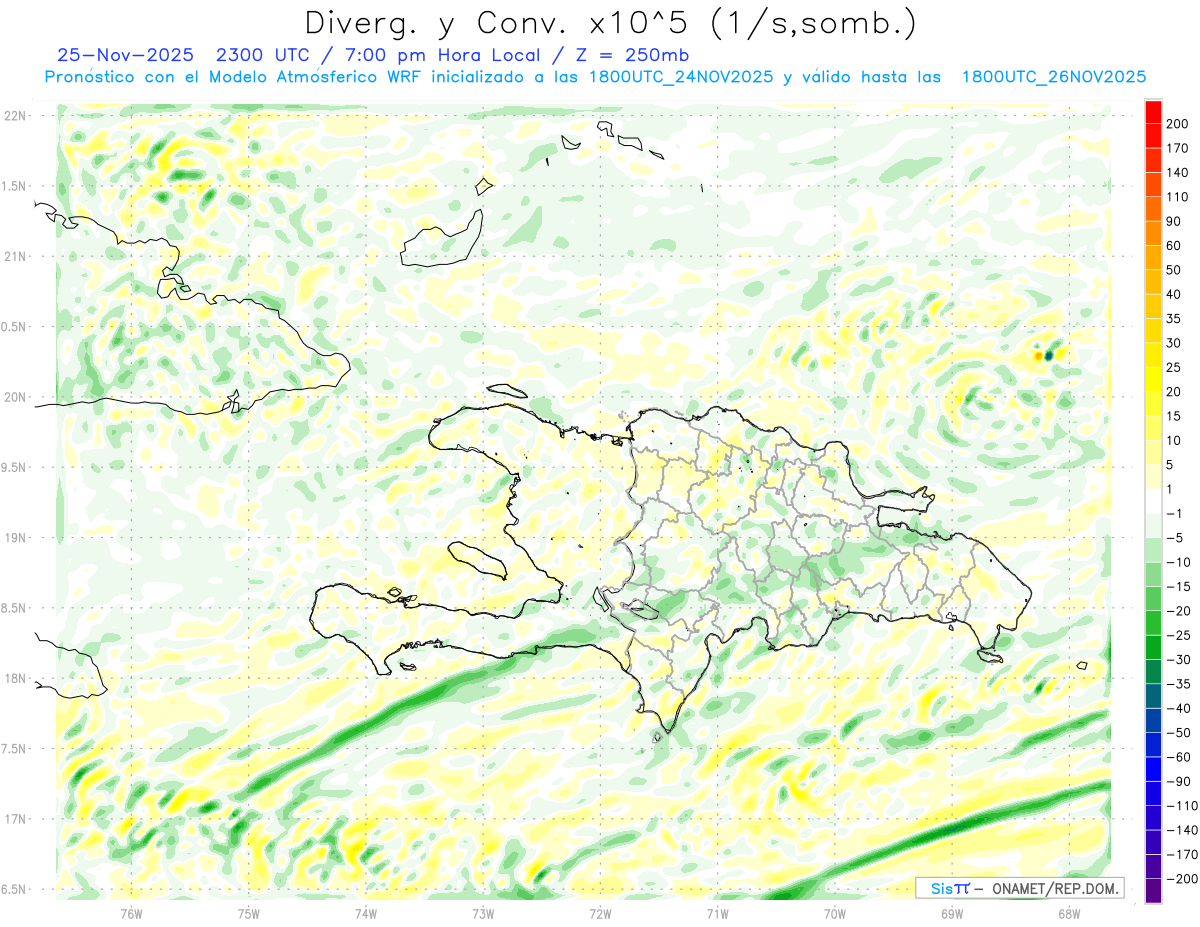Click the latitude label "19N"
This screenshot has height=927, width=1200.
coord(16,538)
